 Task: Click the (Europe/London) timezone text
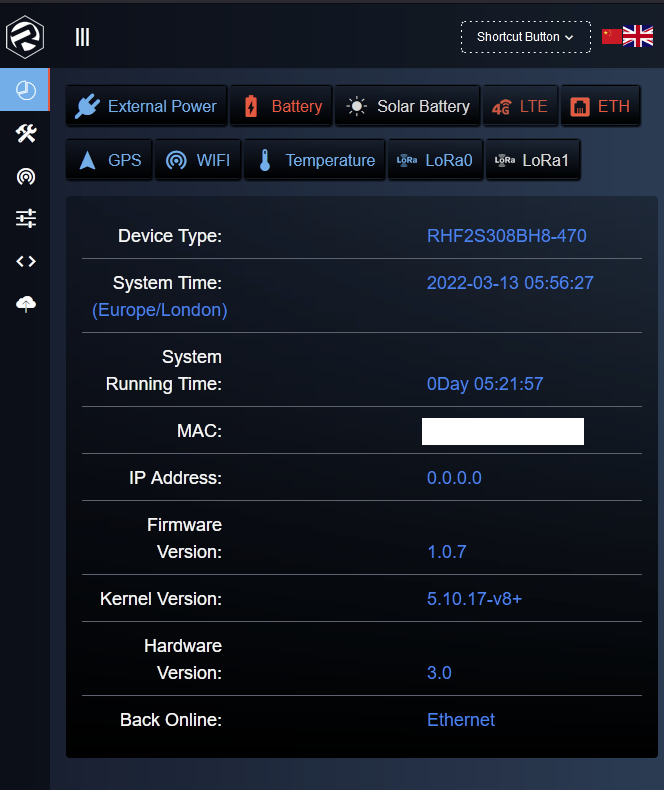point(160,310)
